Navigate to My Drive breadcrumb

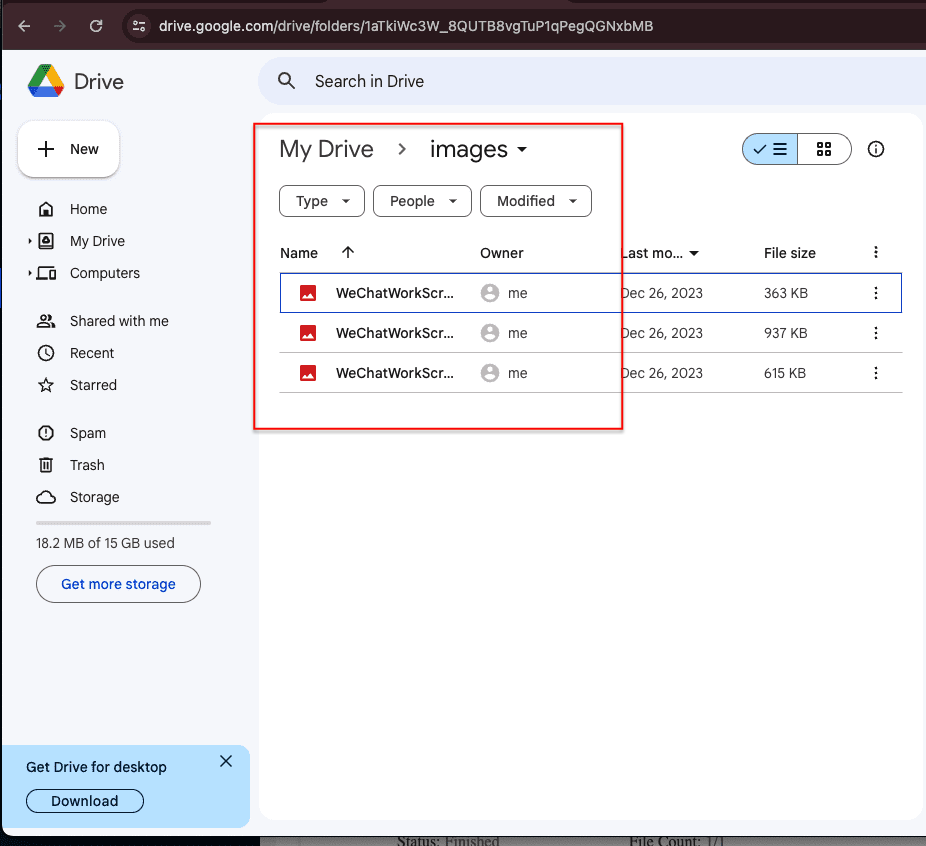click(327, 149)
